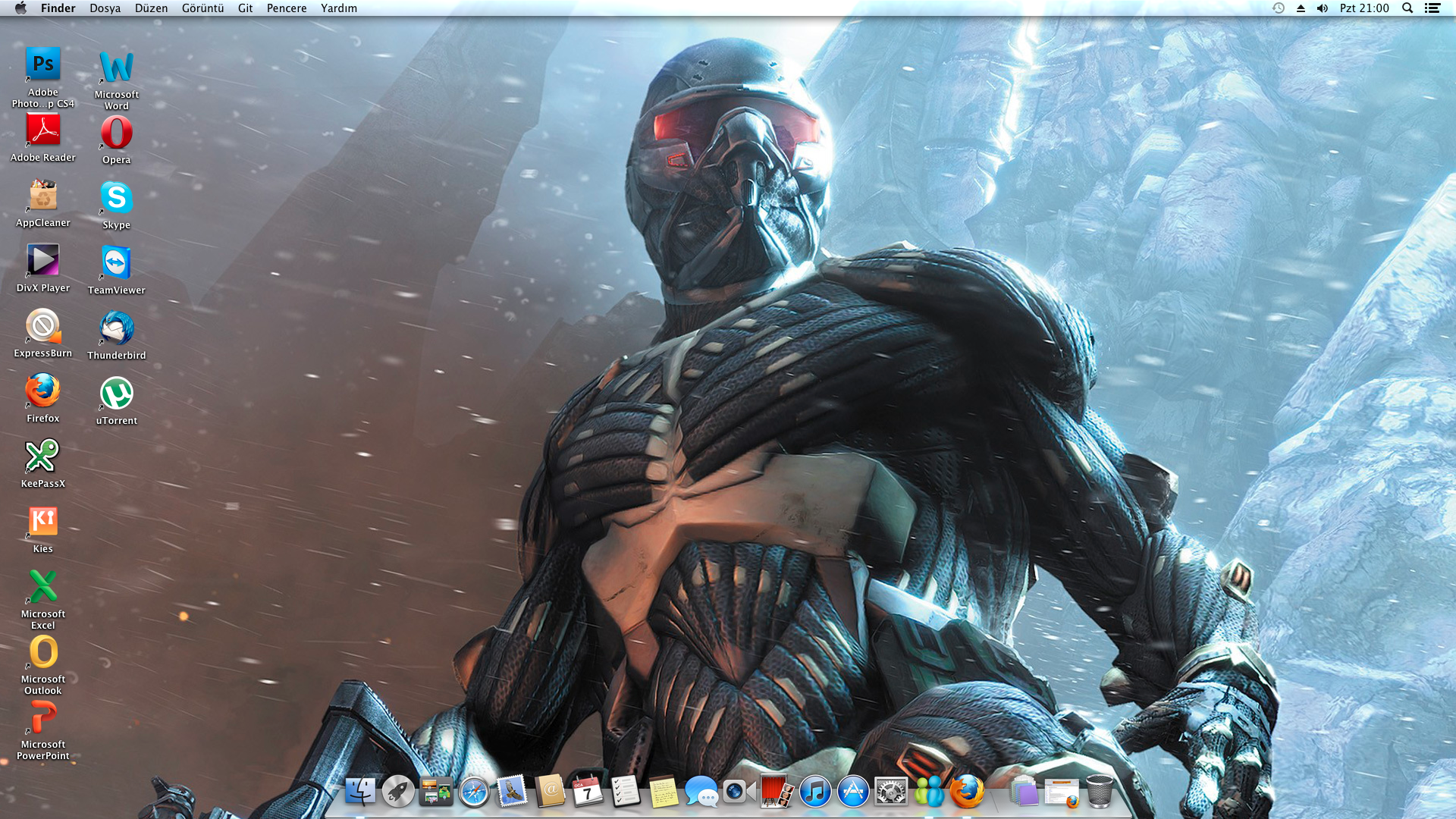Click Time Machine menu bar icon
The width and height of the screenshot is (1456, 819).
[x=1279, y=8]
